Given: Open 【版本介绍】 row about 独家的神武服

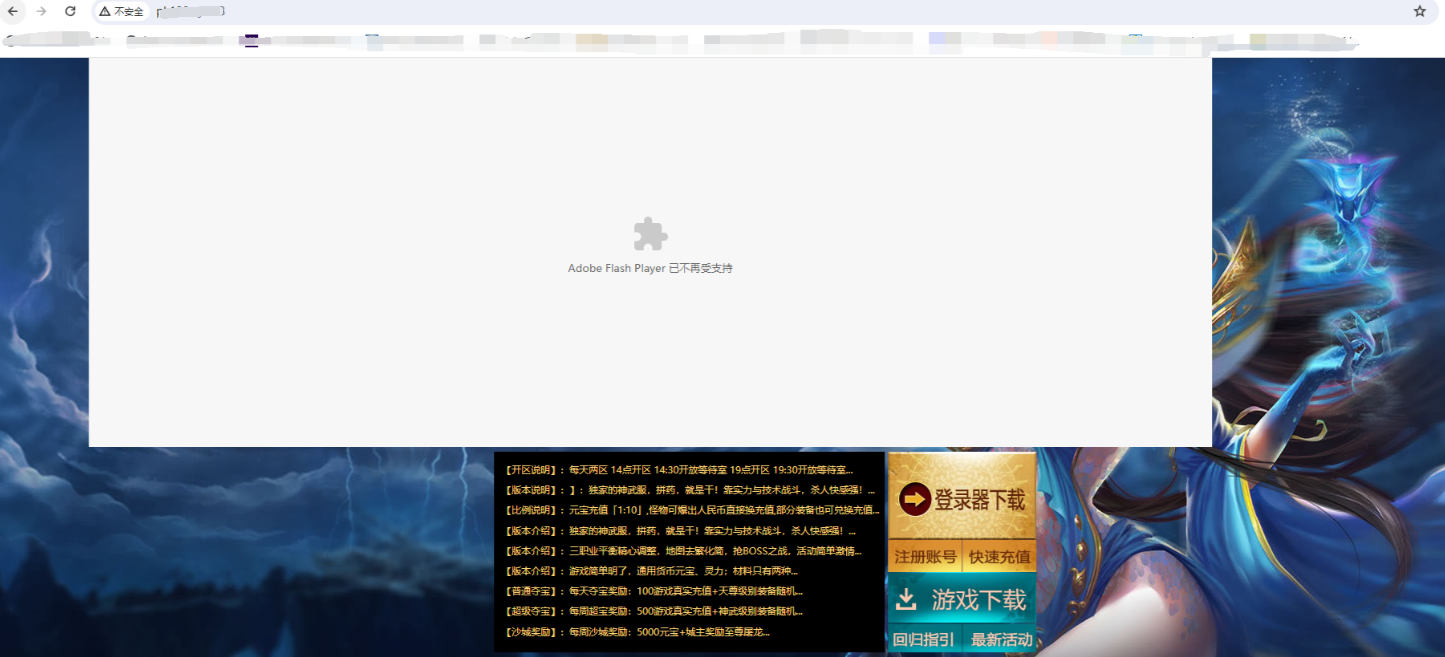Looking at the screenshot, I should coord(679,531).
